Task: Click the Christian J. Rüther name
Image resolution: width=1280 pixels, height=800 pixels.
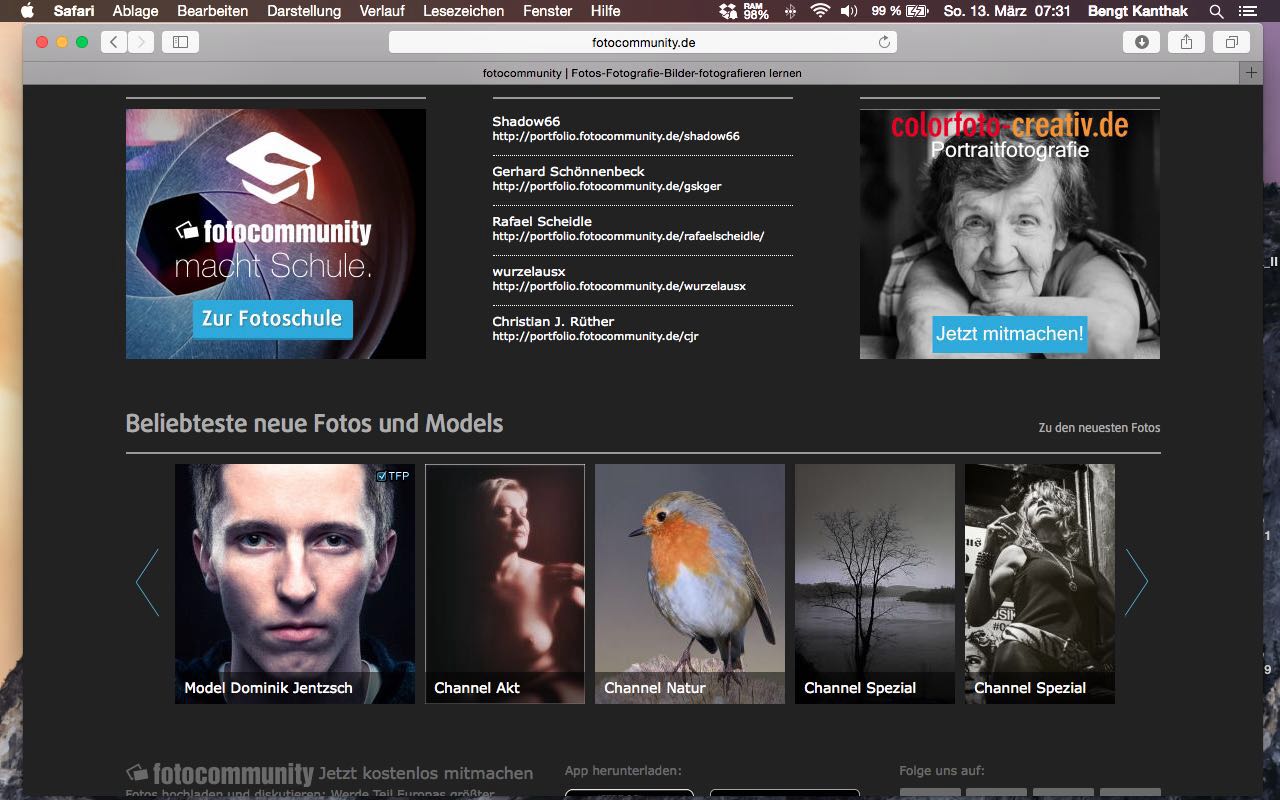Action: [553, 322]
